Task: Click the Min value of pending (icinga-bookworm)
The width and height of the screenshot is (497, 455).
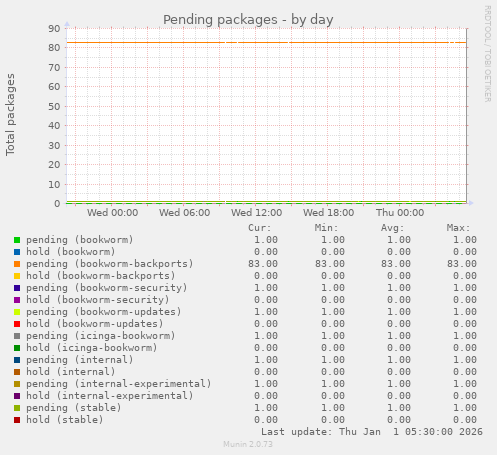Action: point(333,336)
